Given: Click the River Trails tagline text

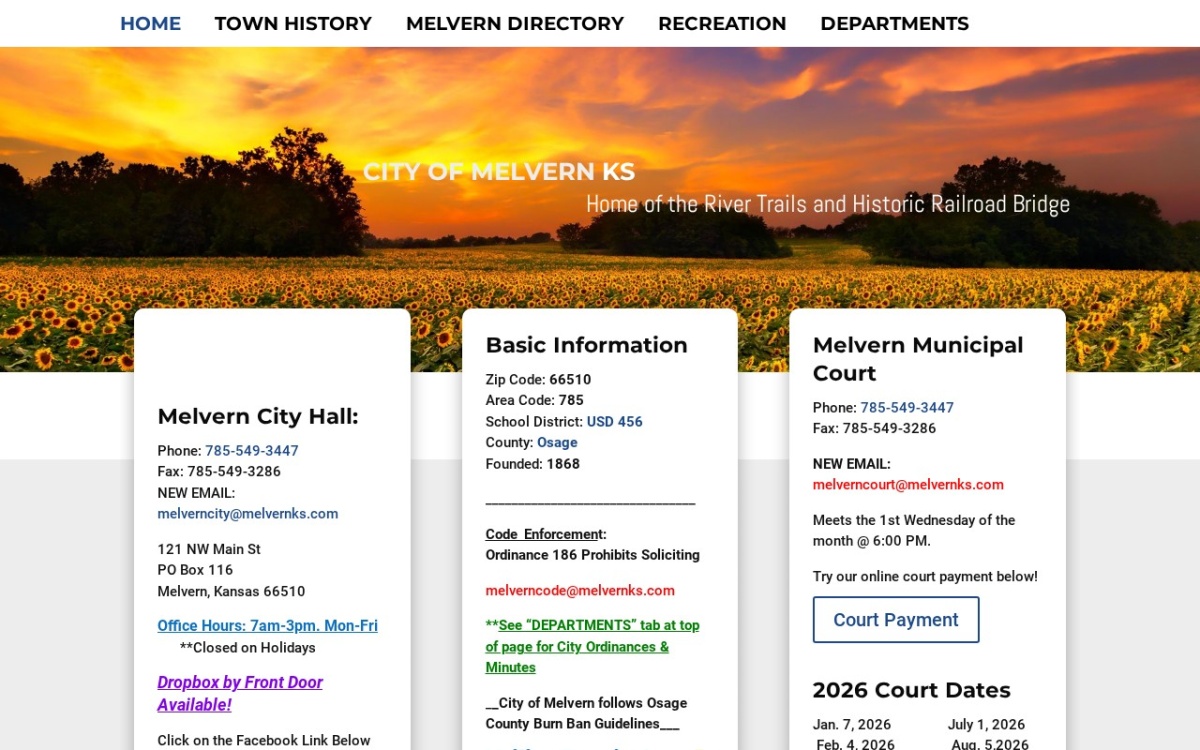Looking at the screenshot, I should [828, 204].
